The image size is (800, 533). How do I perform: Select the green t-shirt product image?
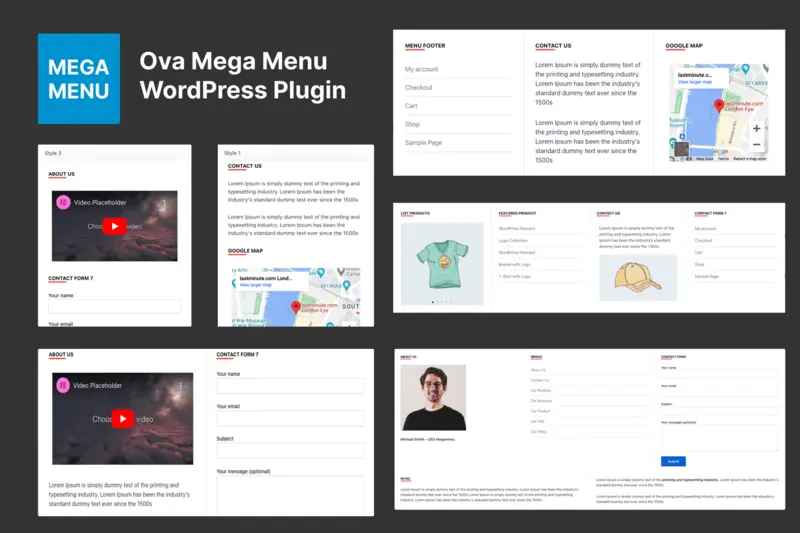pos(441,262)
